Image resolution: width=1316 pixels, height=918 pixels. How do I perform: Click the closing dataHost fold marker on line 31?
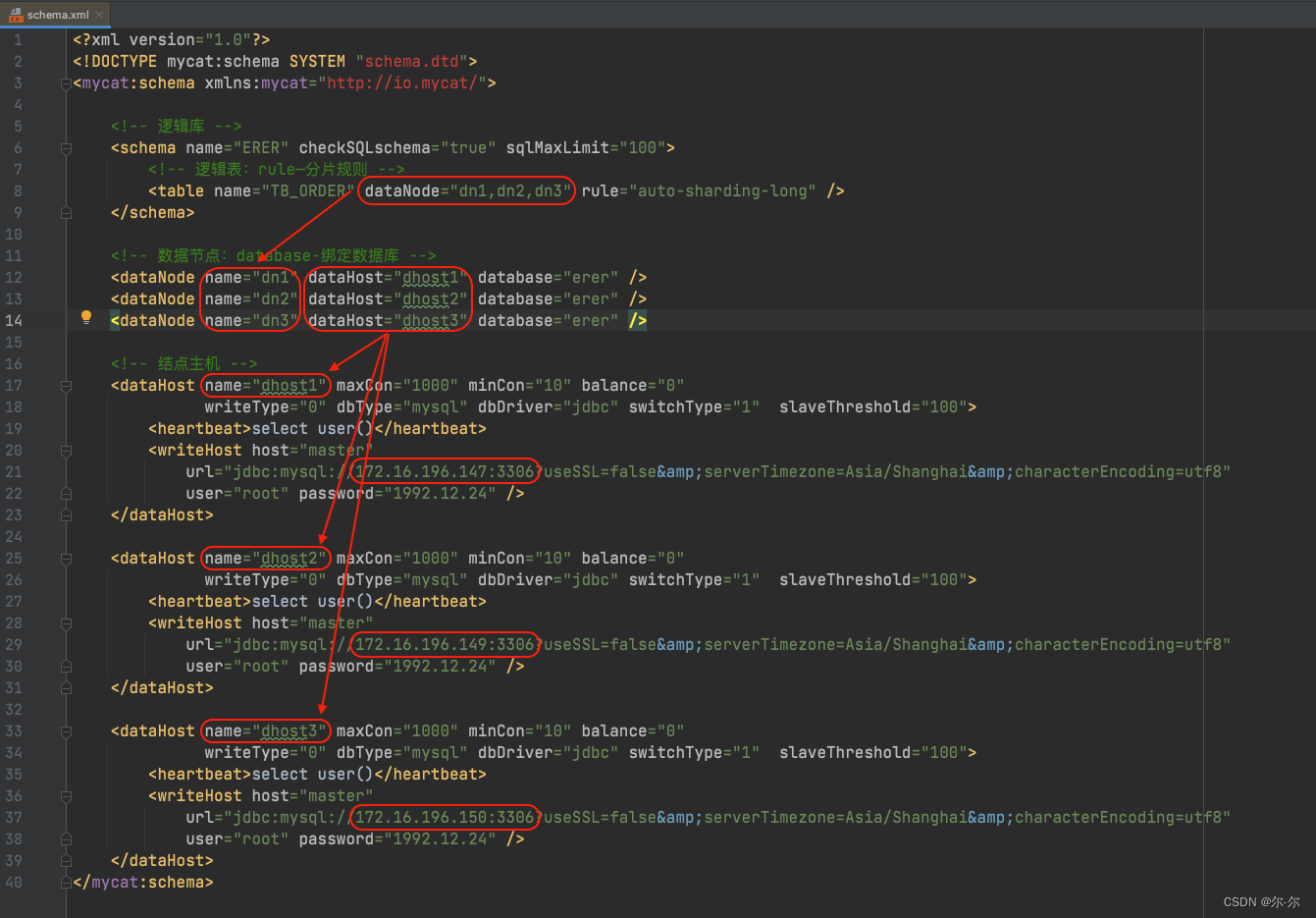[x=67, y=688]
